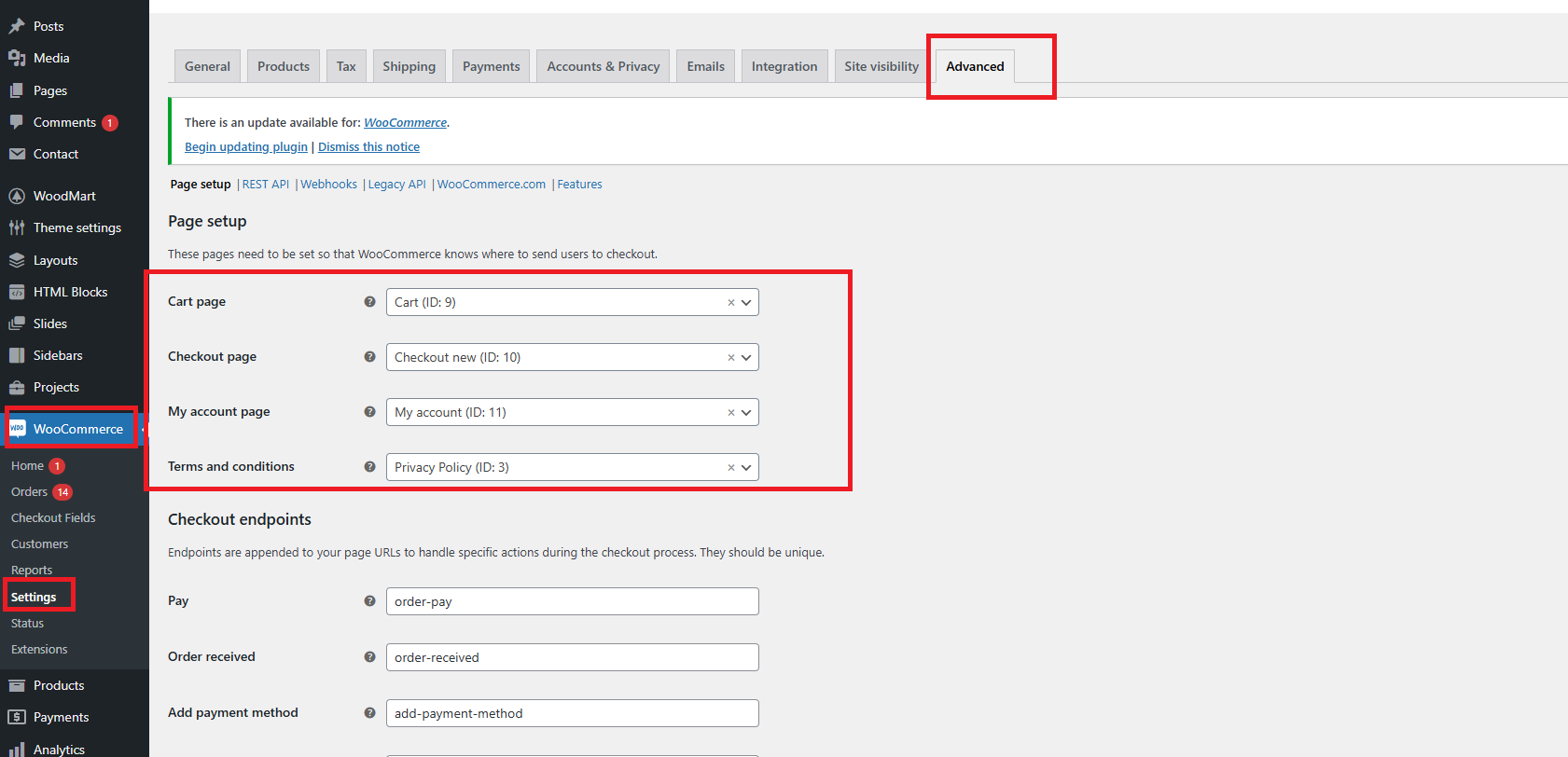The image size is (1568, 757).
Task: Click the Theme settings sliders icon
Action: coord(17,227)
